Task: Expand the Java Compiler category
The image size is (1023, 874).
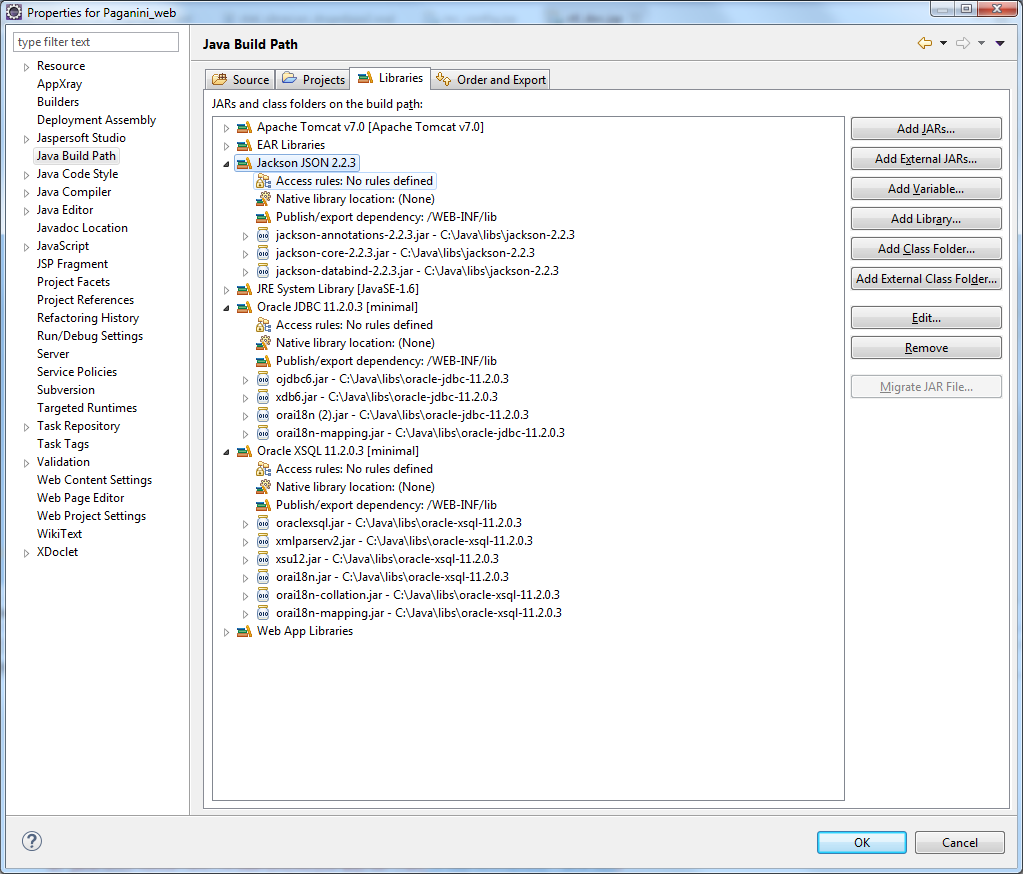Action: tap(26, 193)
